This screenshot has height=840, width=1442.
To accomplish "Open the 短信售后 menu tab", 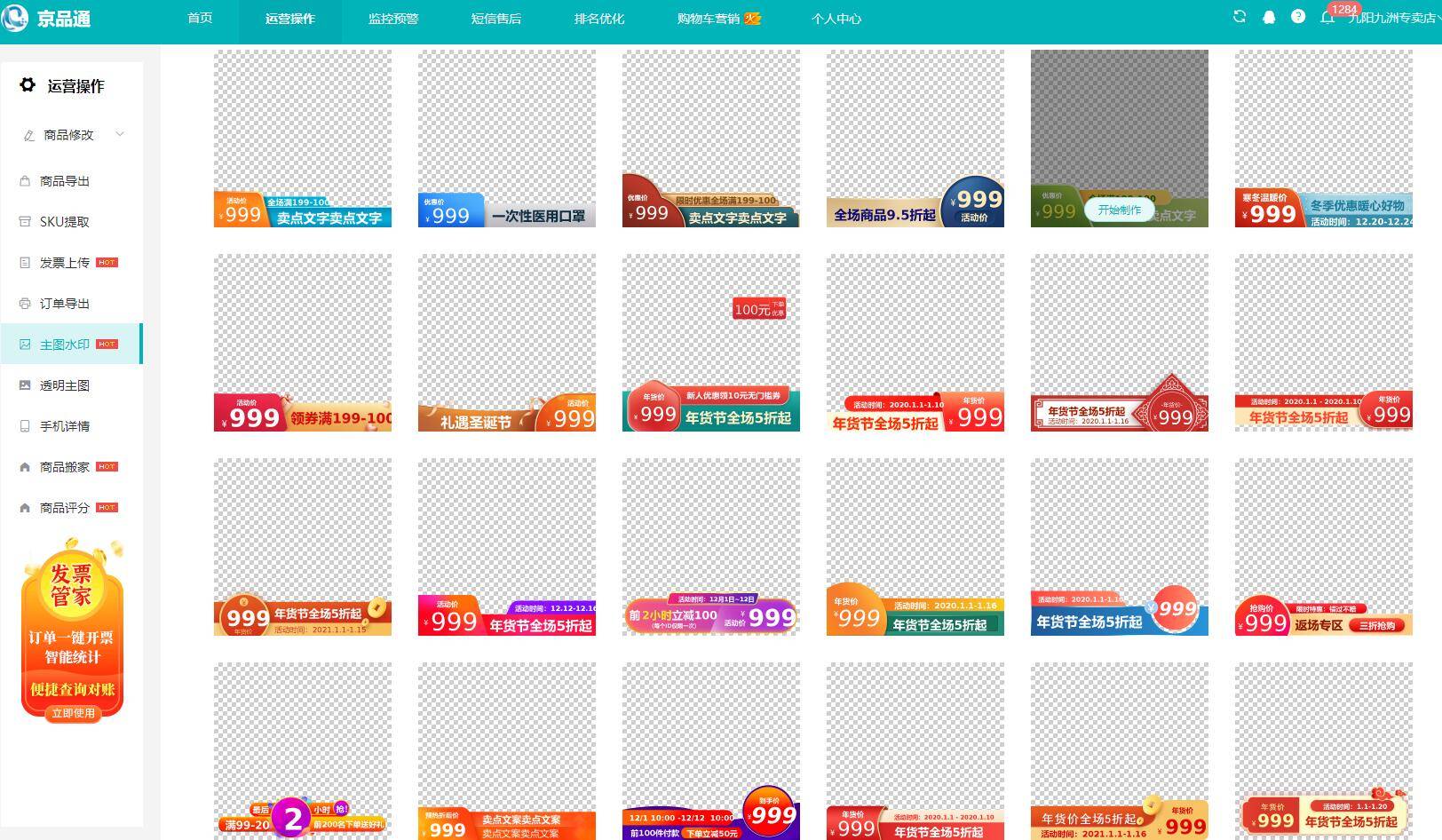I will (496, 19).
